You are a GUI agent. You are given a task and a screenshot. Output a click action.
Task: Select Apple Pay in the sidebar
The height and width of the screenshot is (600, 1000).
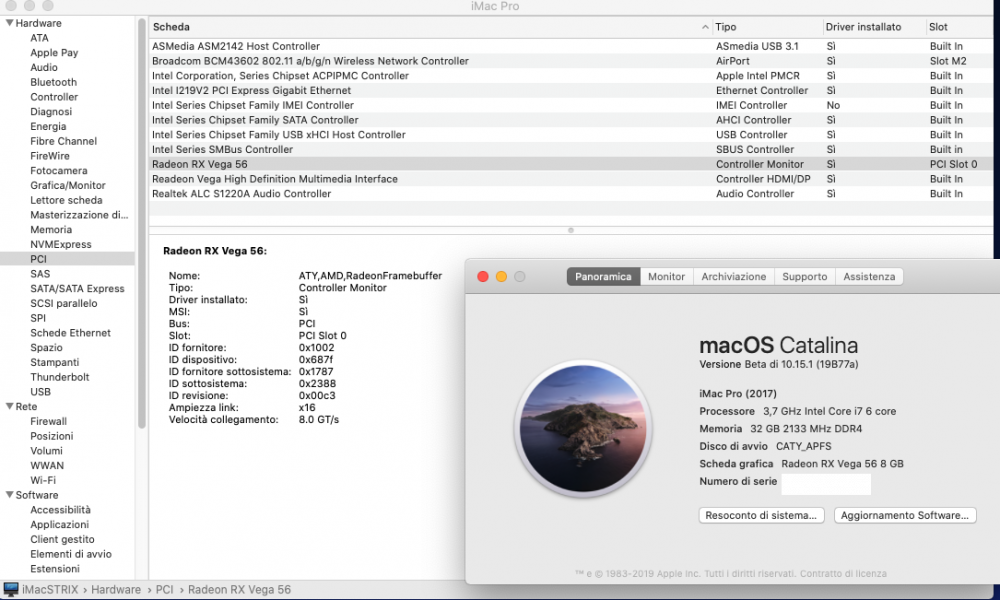54,52
